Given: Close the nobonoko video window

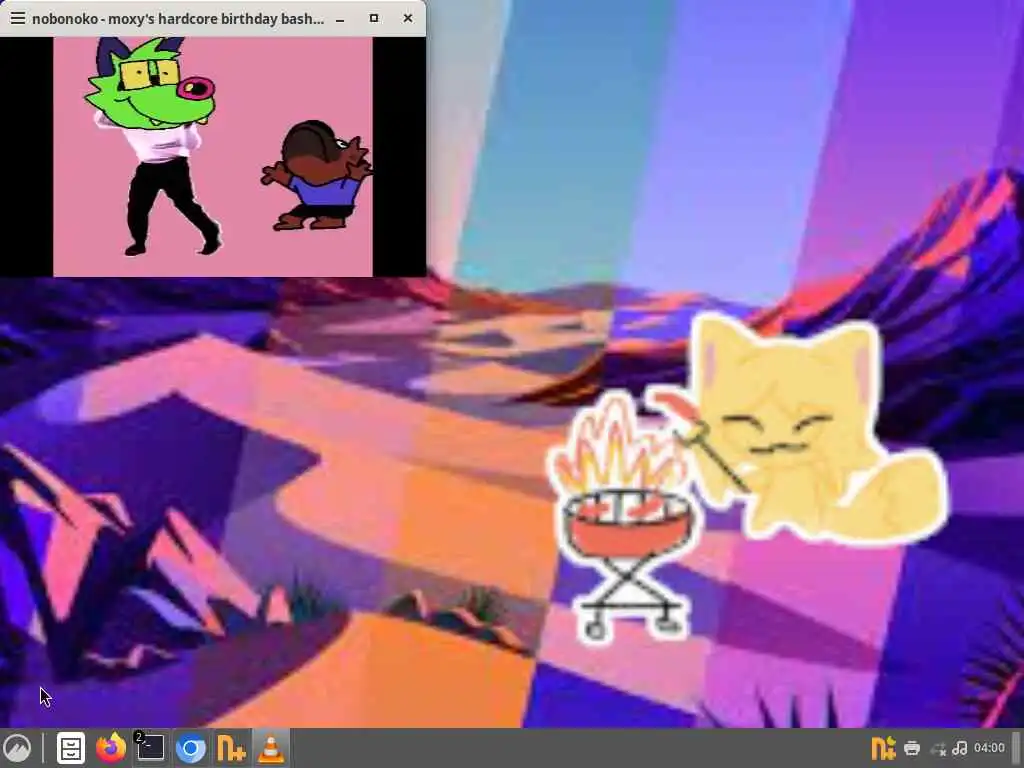Looking at the screenshot, I should point(408,18).
